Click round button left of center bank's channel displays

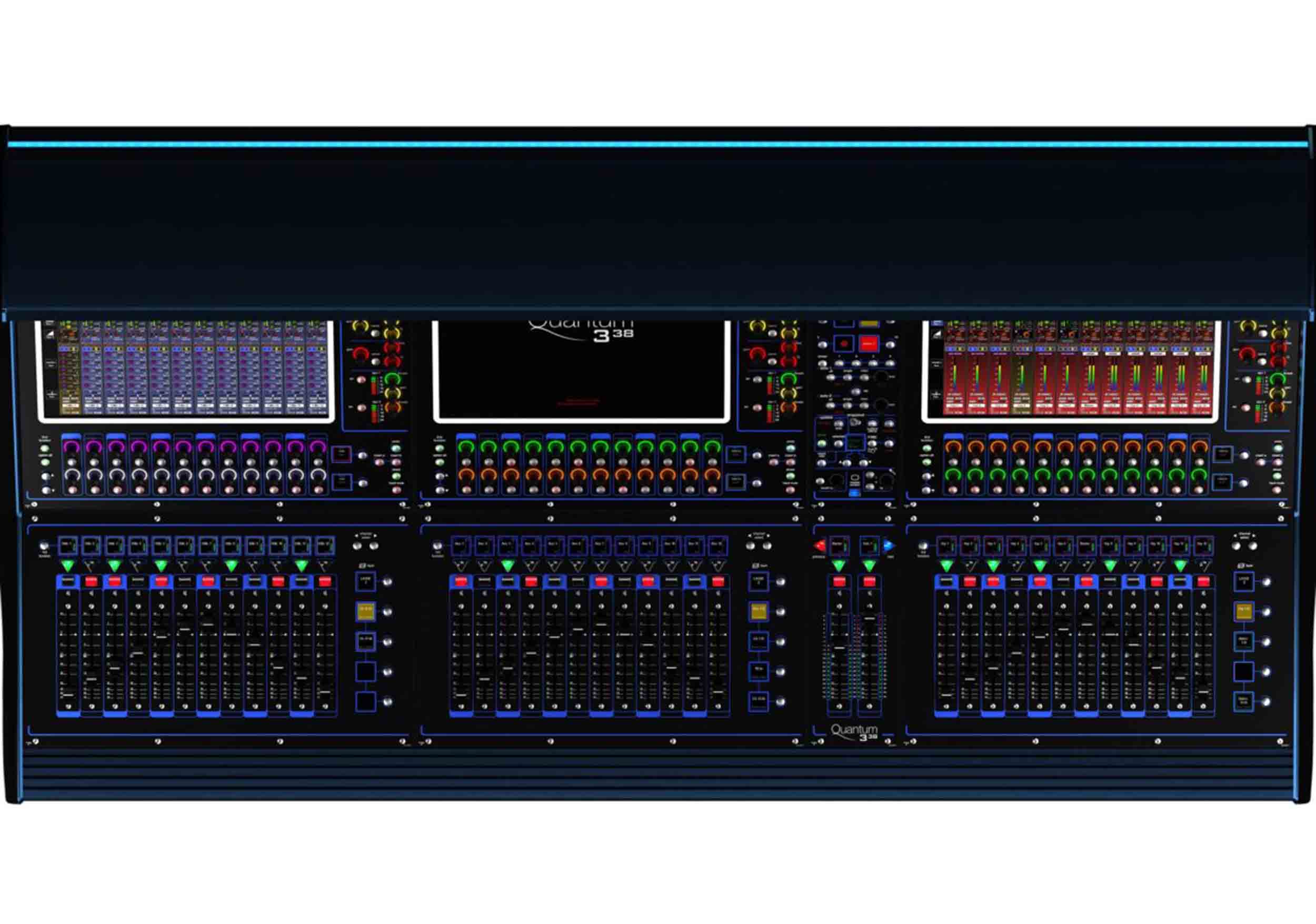(x=438, y=547)
